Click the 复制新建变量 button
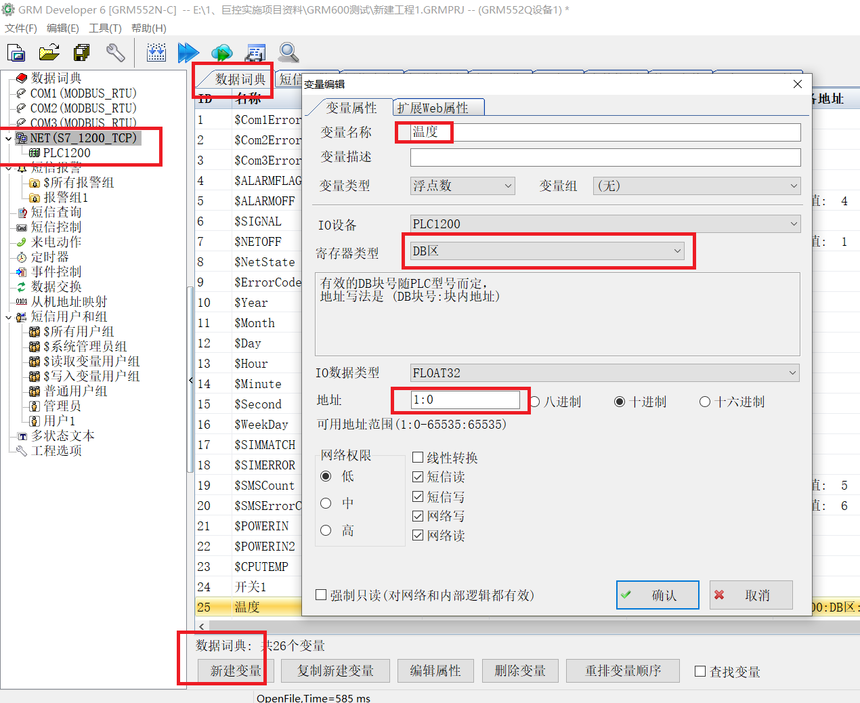The height and width of the screenshot is (703, 860). click(x=335, y=671)
